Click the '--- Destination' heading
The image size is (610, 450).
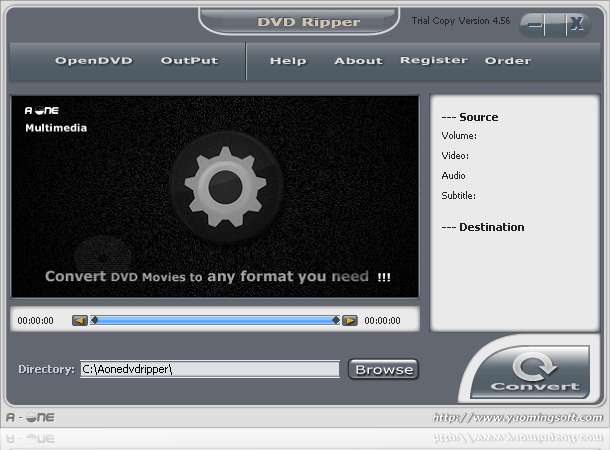tap(483, 227)
